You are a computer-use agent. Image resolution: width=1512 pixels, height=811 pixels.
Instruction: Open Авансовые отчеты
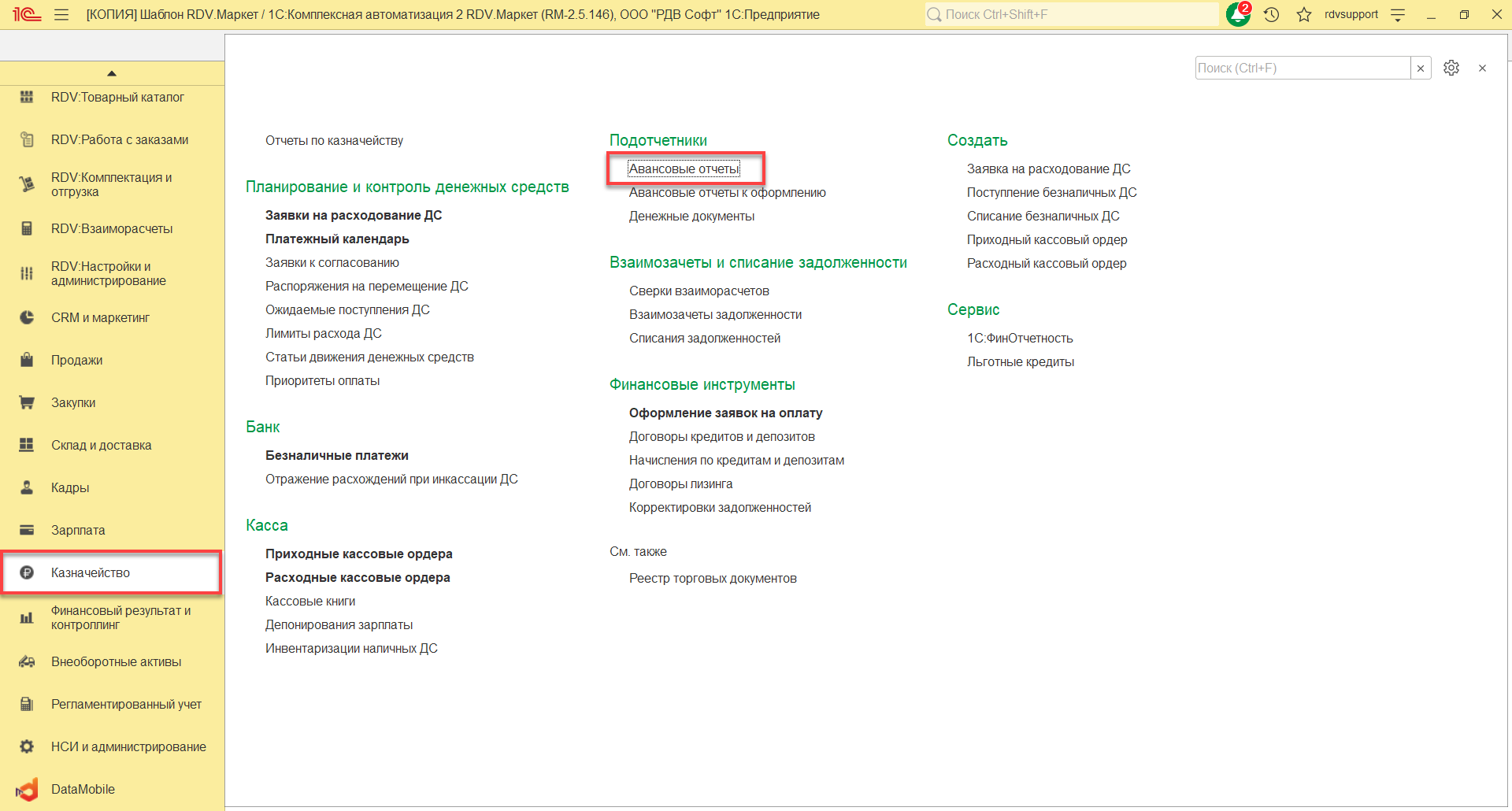[x=684, y=168]
